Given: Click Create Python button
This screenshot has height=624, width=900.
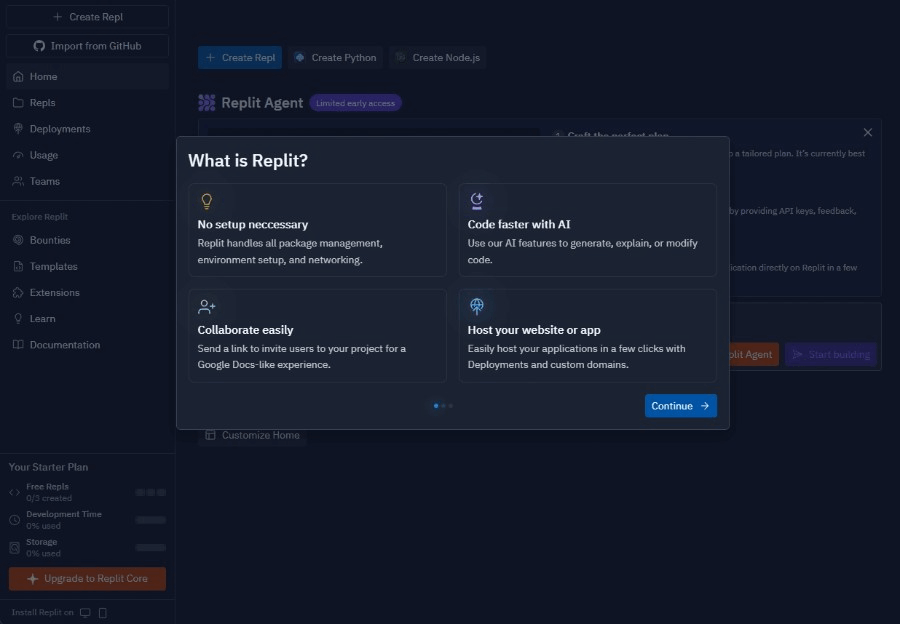Looking at the screenshot, I should pyautogui.click(x=336, y=57).
